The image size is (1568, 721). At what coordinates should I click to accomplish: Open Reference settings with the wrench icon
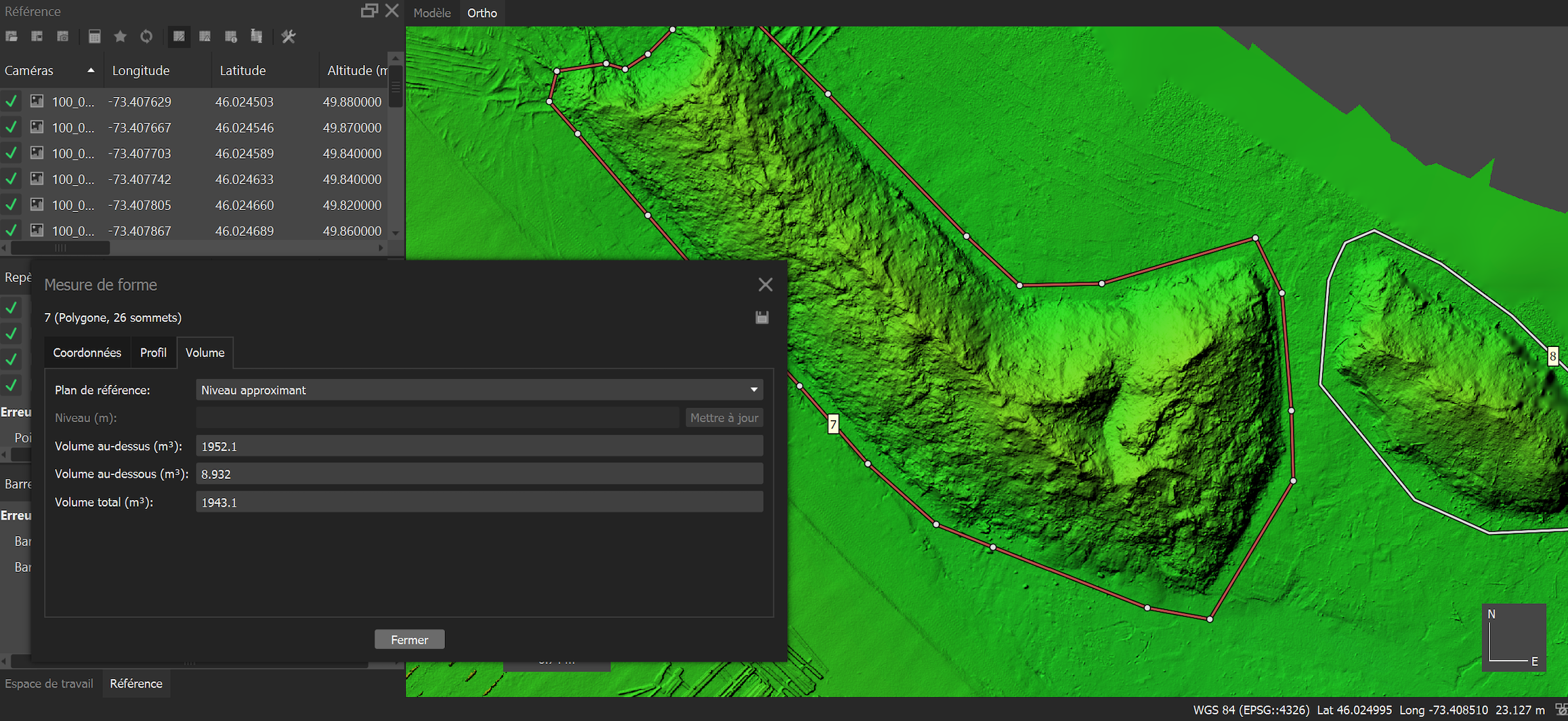point(289,37)
